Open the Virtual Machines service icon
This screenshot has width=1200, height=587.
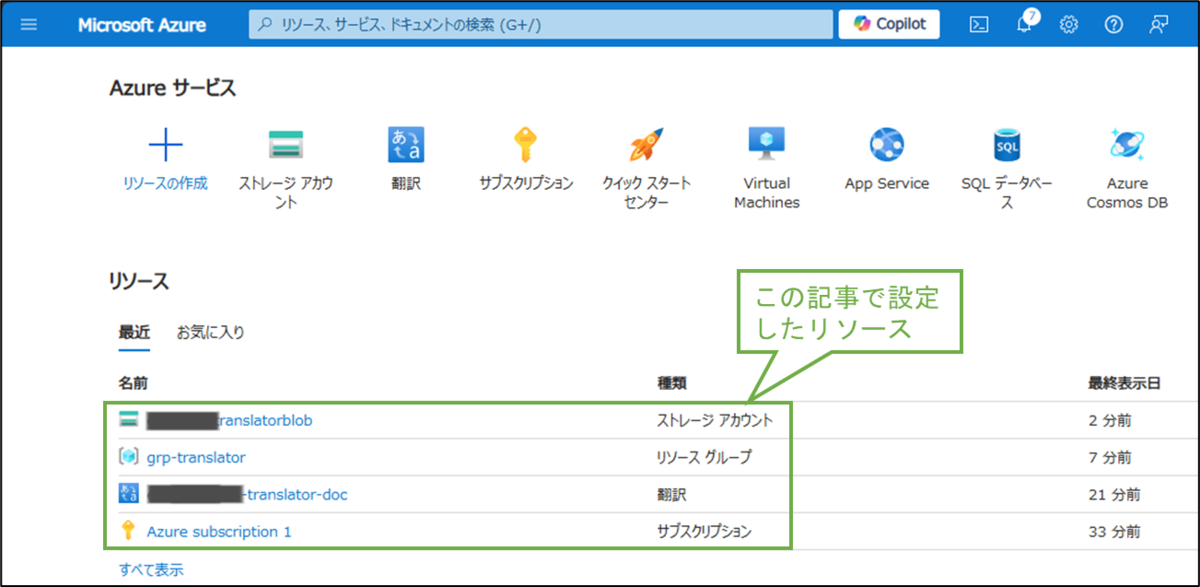[767, 145]
